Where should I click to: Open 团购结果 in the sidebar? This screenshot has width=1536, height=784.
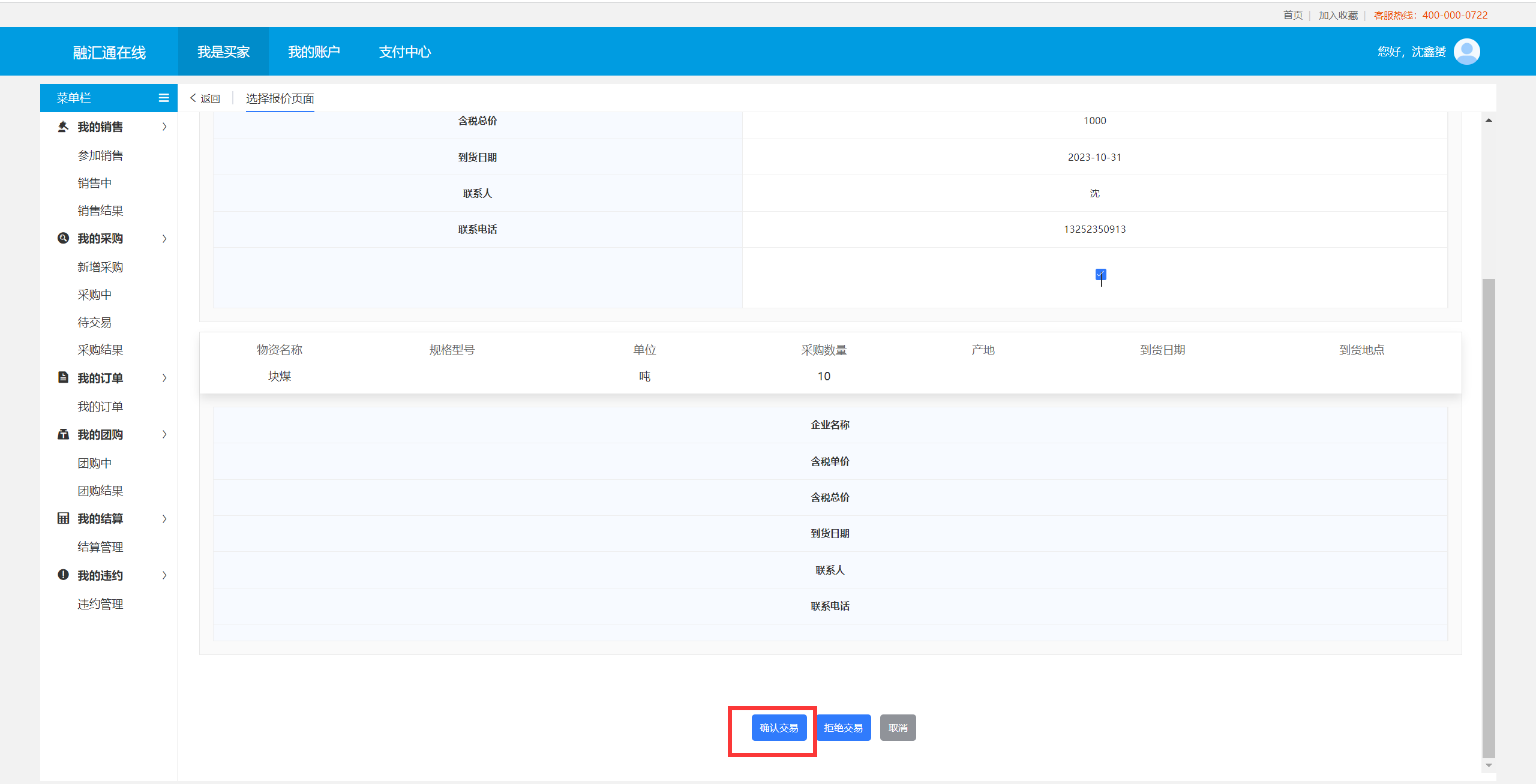pos(100,491)
